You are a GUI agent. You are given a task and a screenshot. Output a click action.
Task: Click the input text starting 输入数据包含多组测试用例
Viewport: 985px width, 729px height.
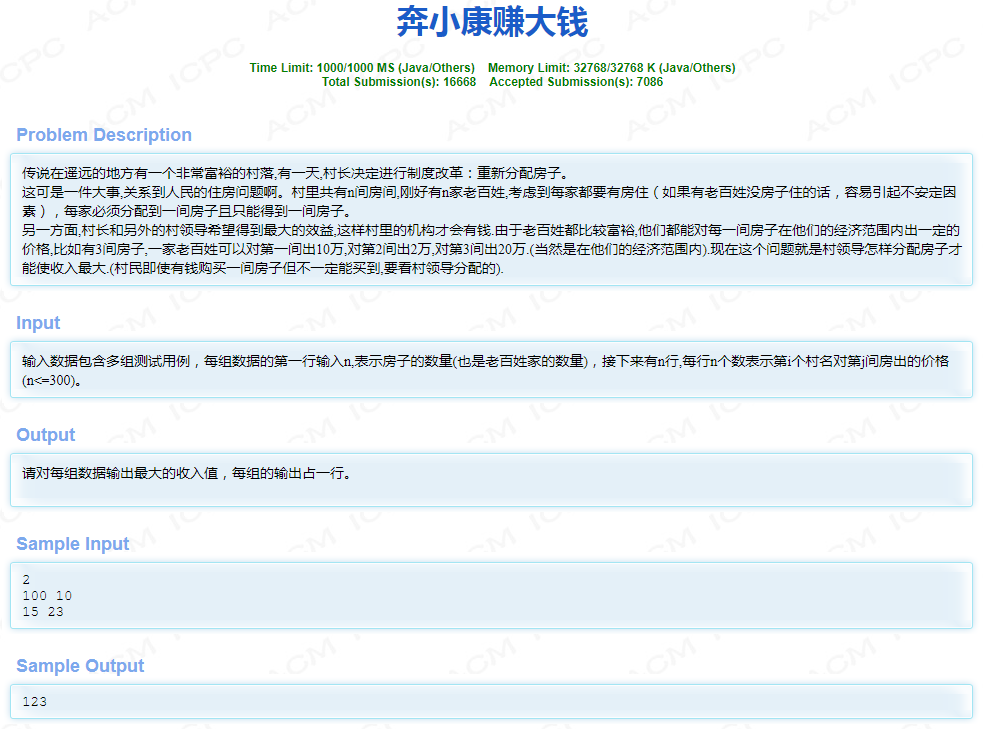click(x=486, y=361)
